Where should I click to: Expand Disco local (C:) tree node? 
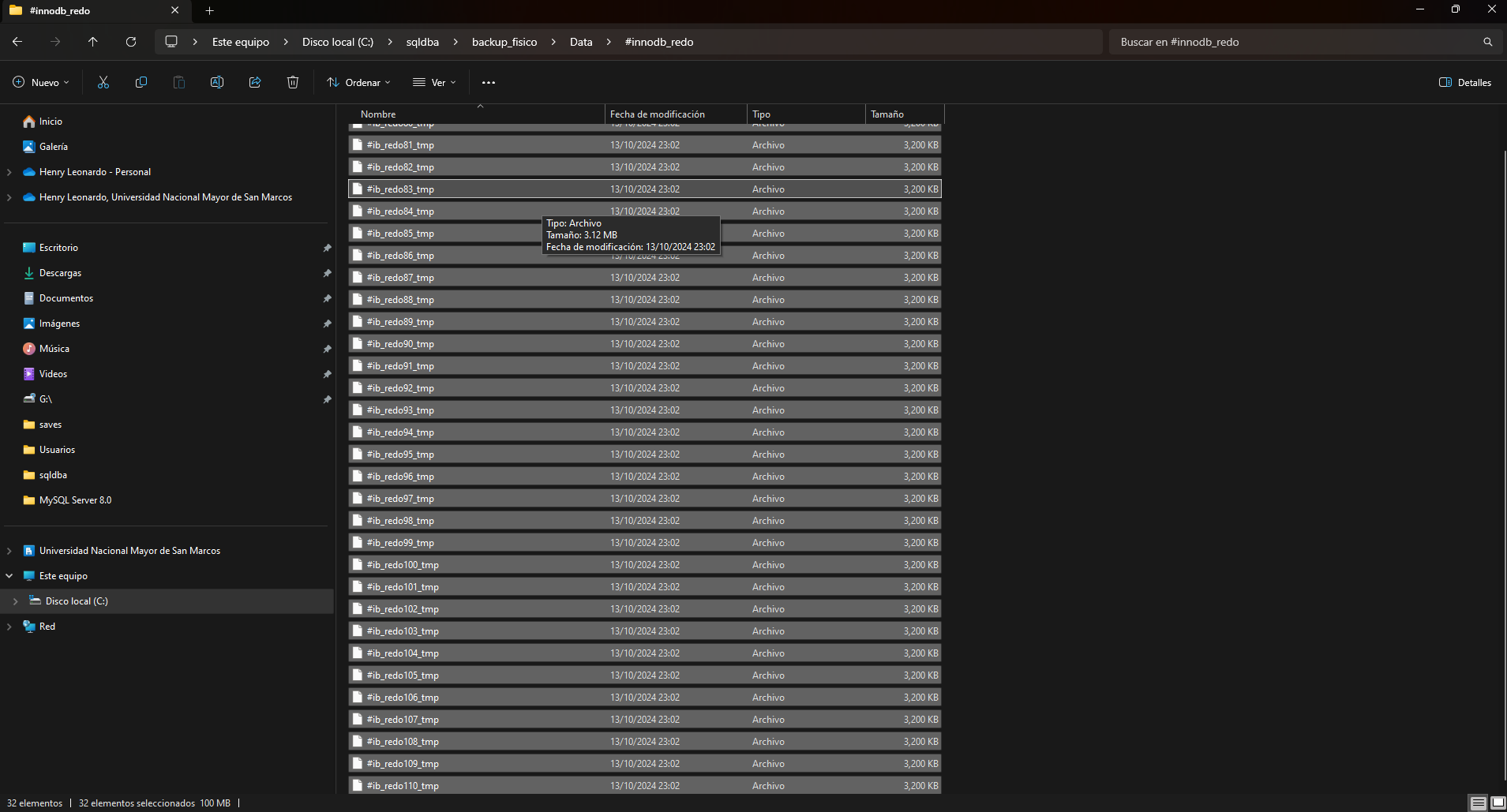(x=16, y=601)
